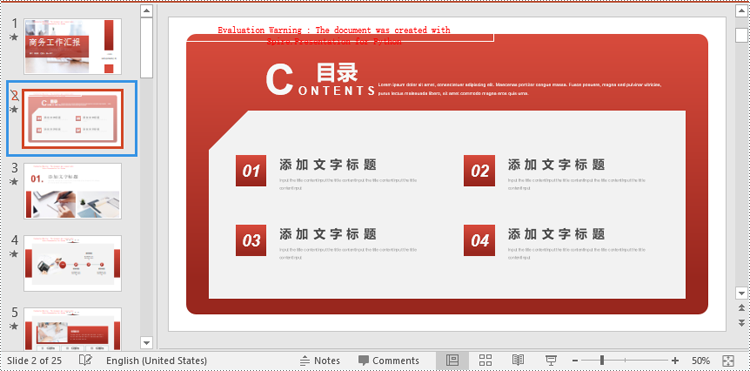Click the zoom in plus button

pyautogui.click(x=675, y=360)
